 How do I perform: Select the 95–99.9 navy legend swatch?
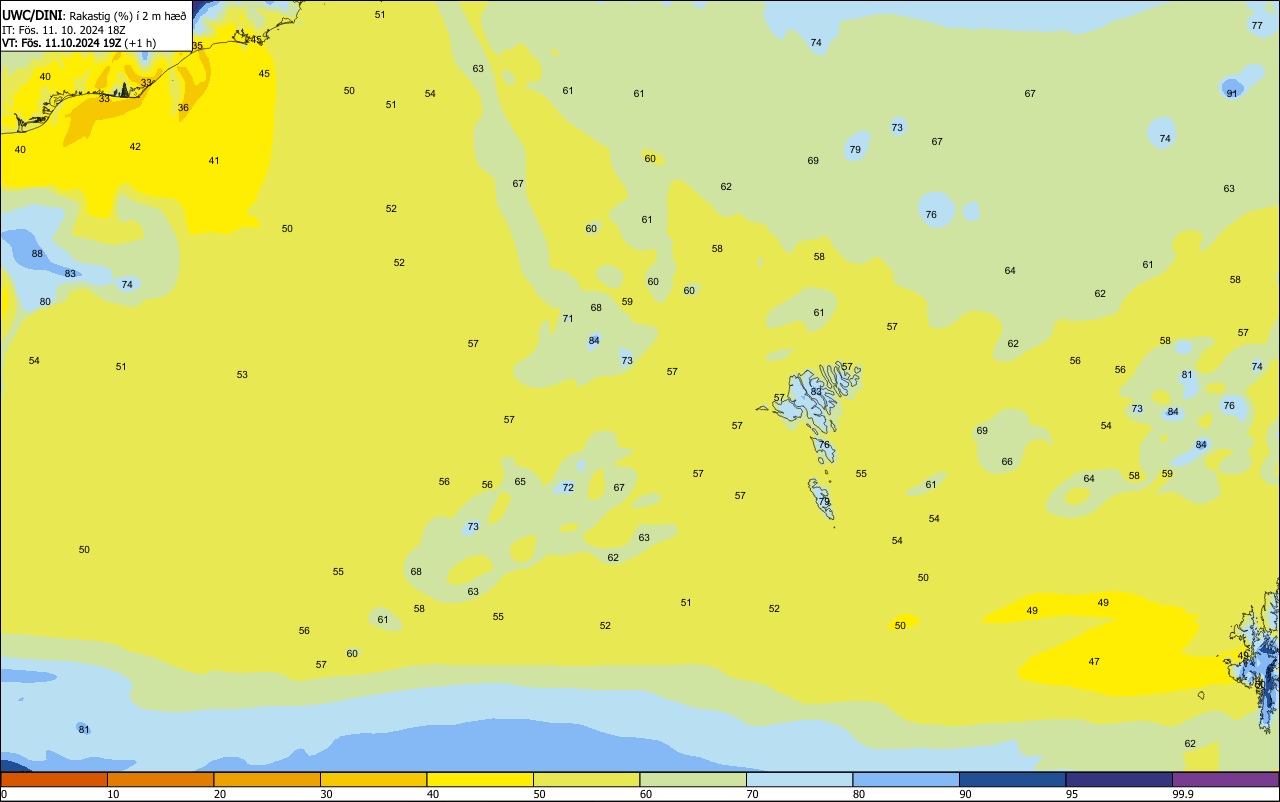(x=1119, y=779)
